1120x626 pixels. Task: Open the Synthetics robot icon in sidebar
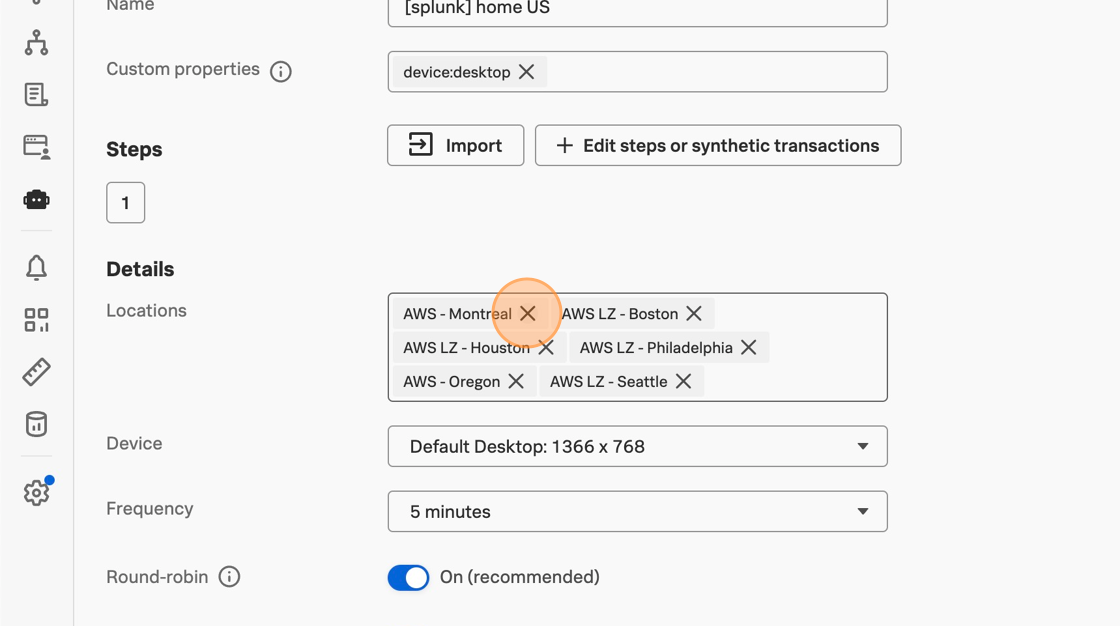(x=36, y=199)
